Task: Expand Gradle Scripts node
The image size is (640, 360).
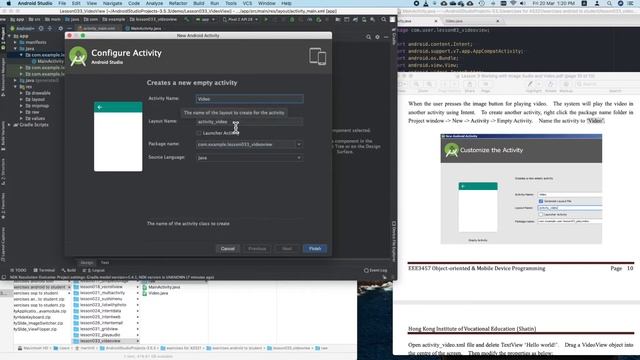Action: click(x=9, y=124)
